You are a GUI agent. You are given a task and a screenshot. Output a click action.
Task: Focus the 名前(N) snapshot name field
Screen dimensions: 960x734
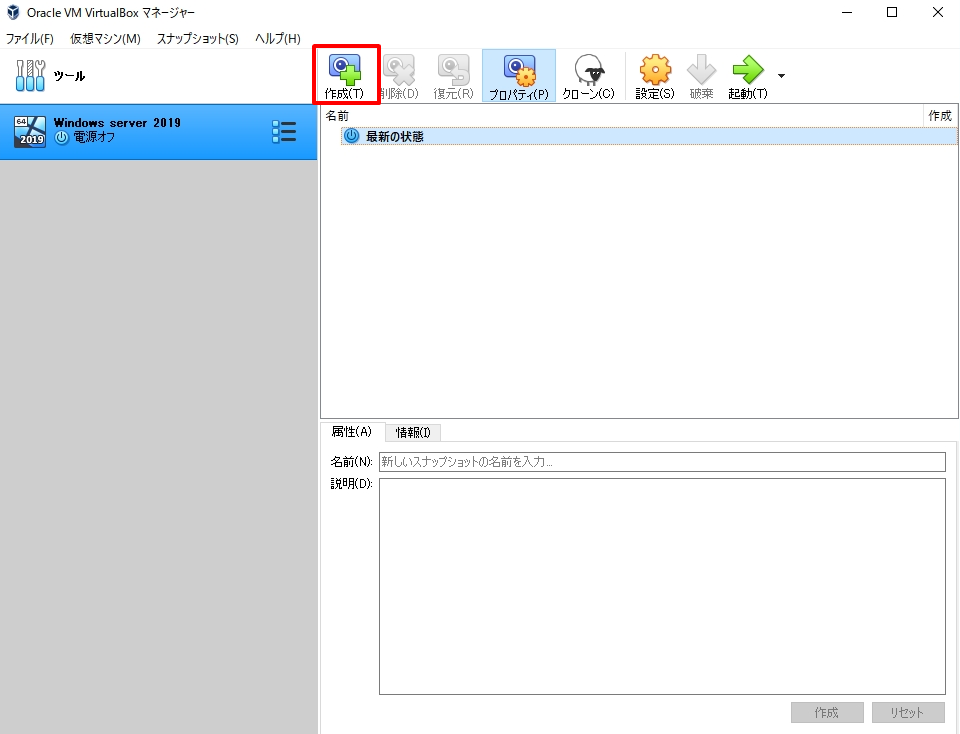click(x=662, y=462)
